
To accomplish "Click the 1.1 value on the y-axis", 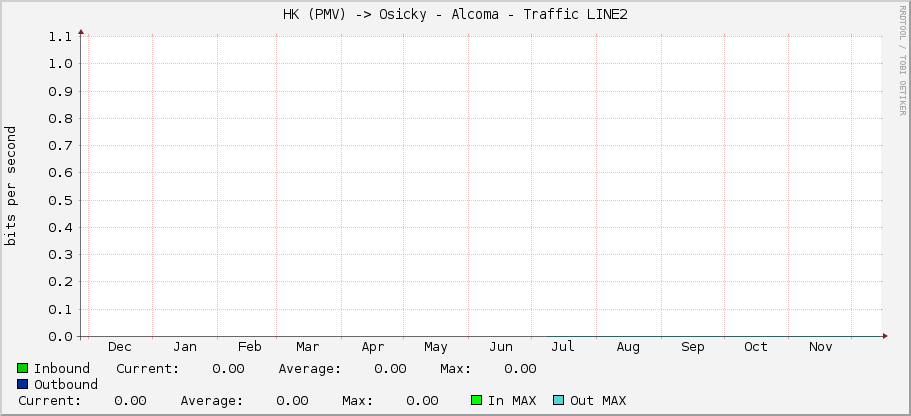I will (x=59, y=37).
